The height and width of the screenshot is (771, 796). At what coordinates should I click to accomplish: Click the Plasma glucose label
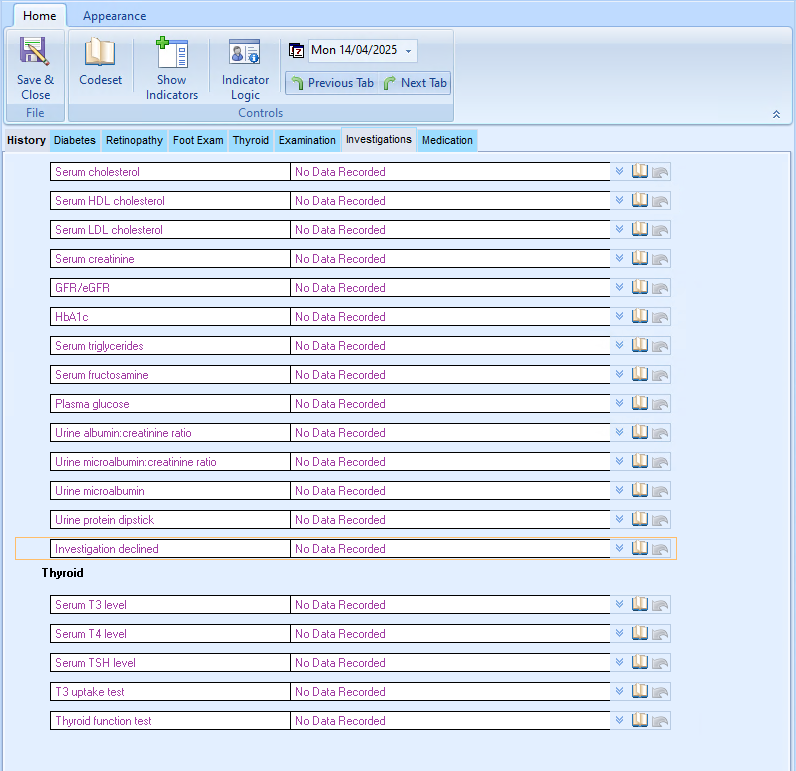click(92, 404)
